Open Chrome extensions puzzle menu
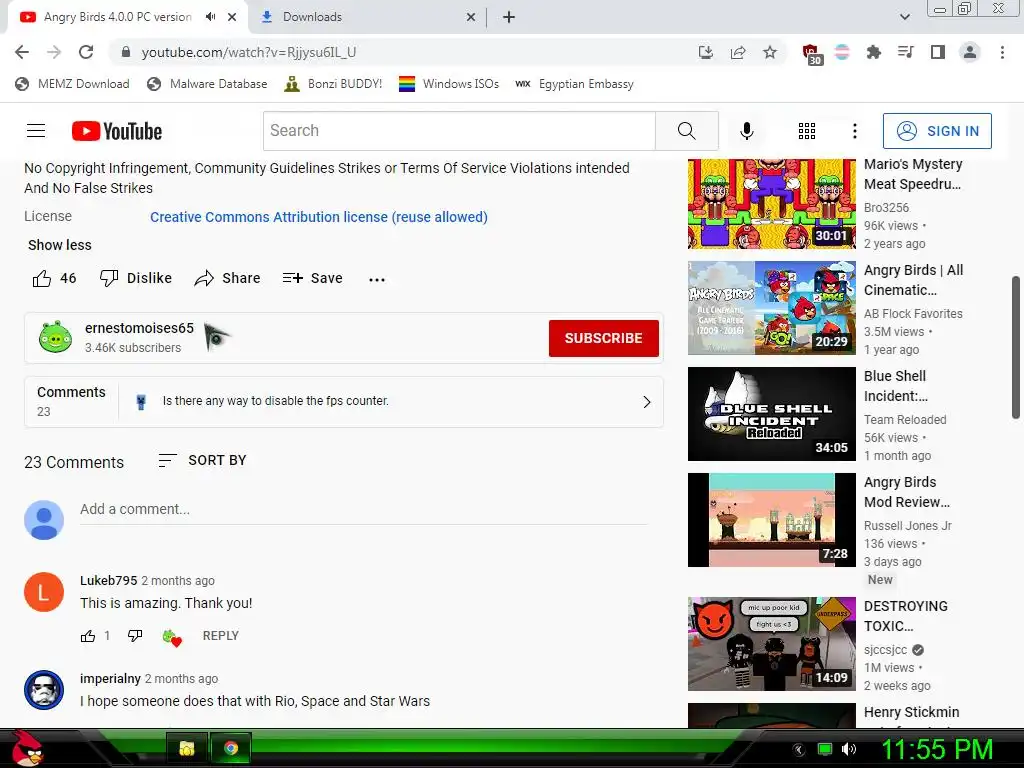The width and height of the screenshot is (1024, 768). 873,52
